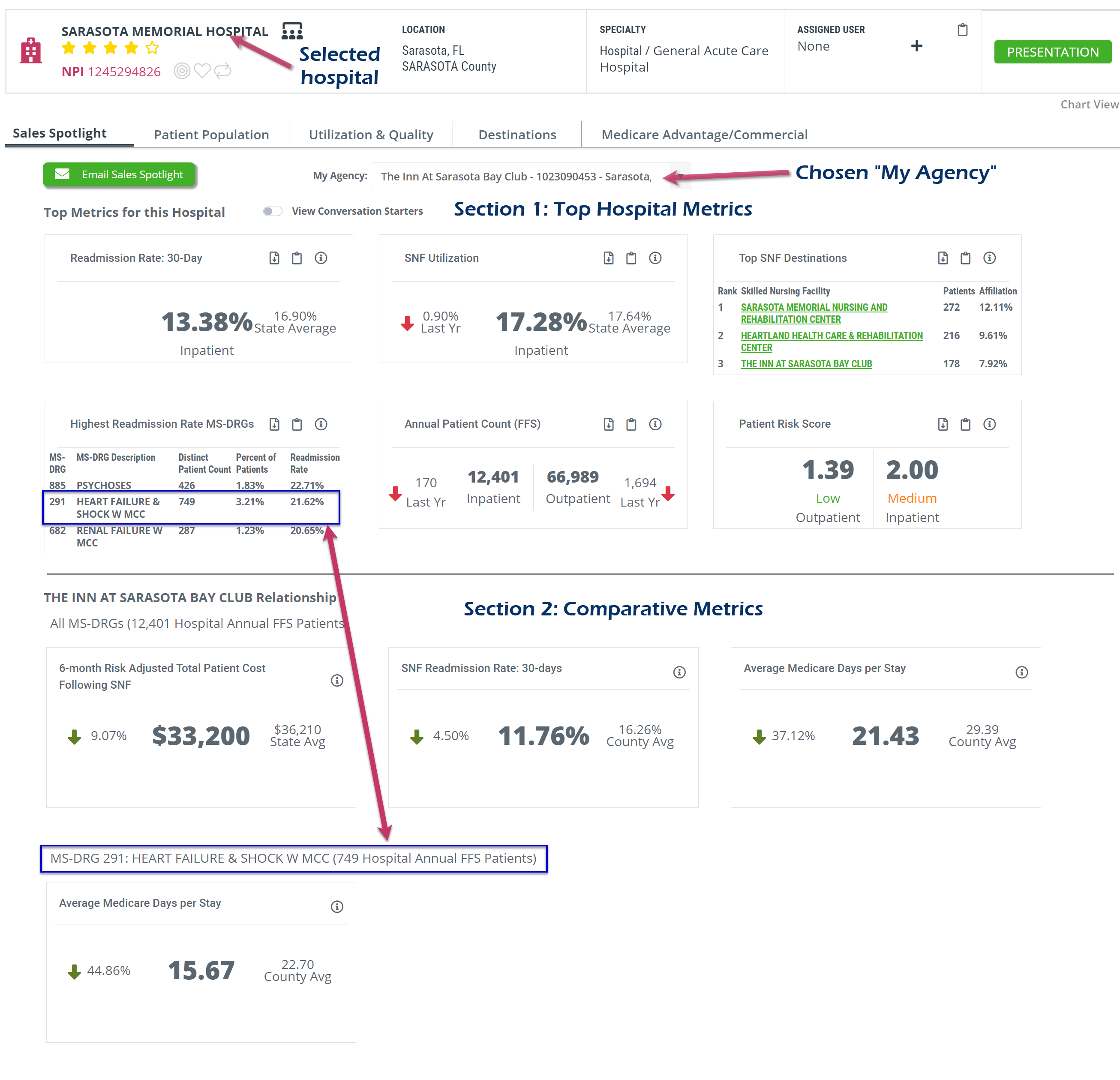The image size is (1120, 1080).
Task: Click the green PRESENTATION button
Action: point(1053,52)
